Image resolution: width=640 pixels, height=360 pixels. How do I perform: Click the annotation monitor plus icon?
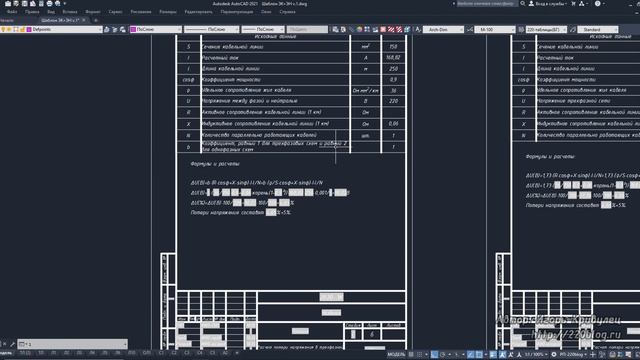pyautogui.click(x=593, y=355)
